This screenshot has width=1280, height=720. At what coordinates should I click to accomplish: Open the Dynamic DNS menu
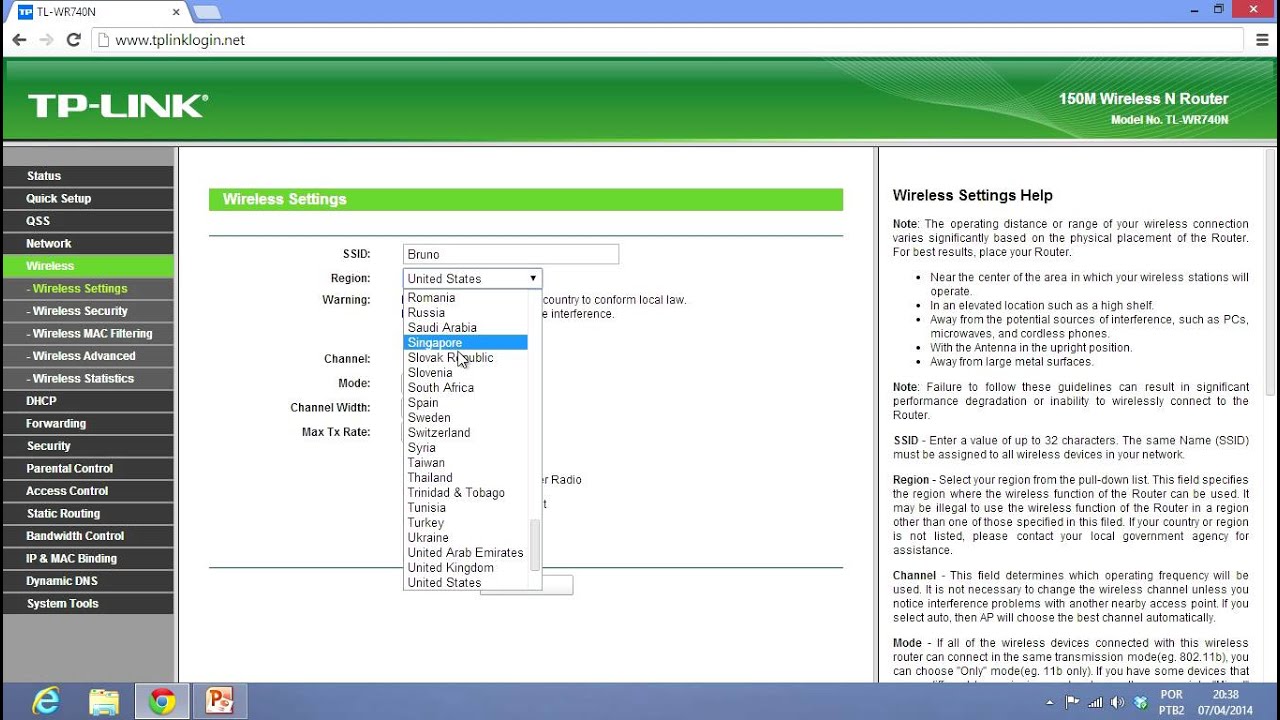(88, 581)
